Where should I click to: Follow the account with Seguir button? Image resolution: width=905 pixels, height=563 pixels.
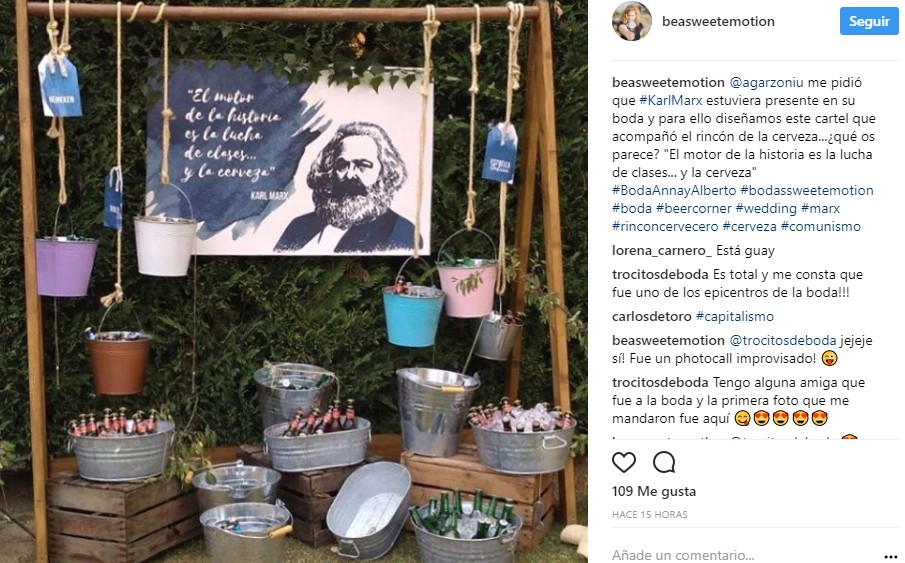(x=869, y=21)
